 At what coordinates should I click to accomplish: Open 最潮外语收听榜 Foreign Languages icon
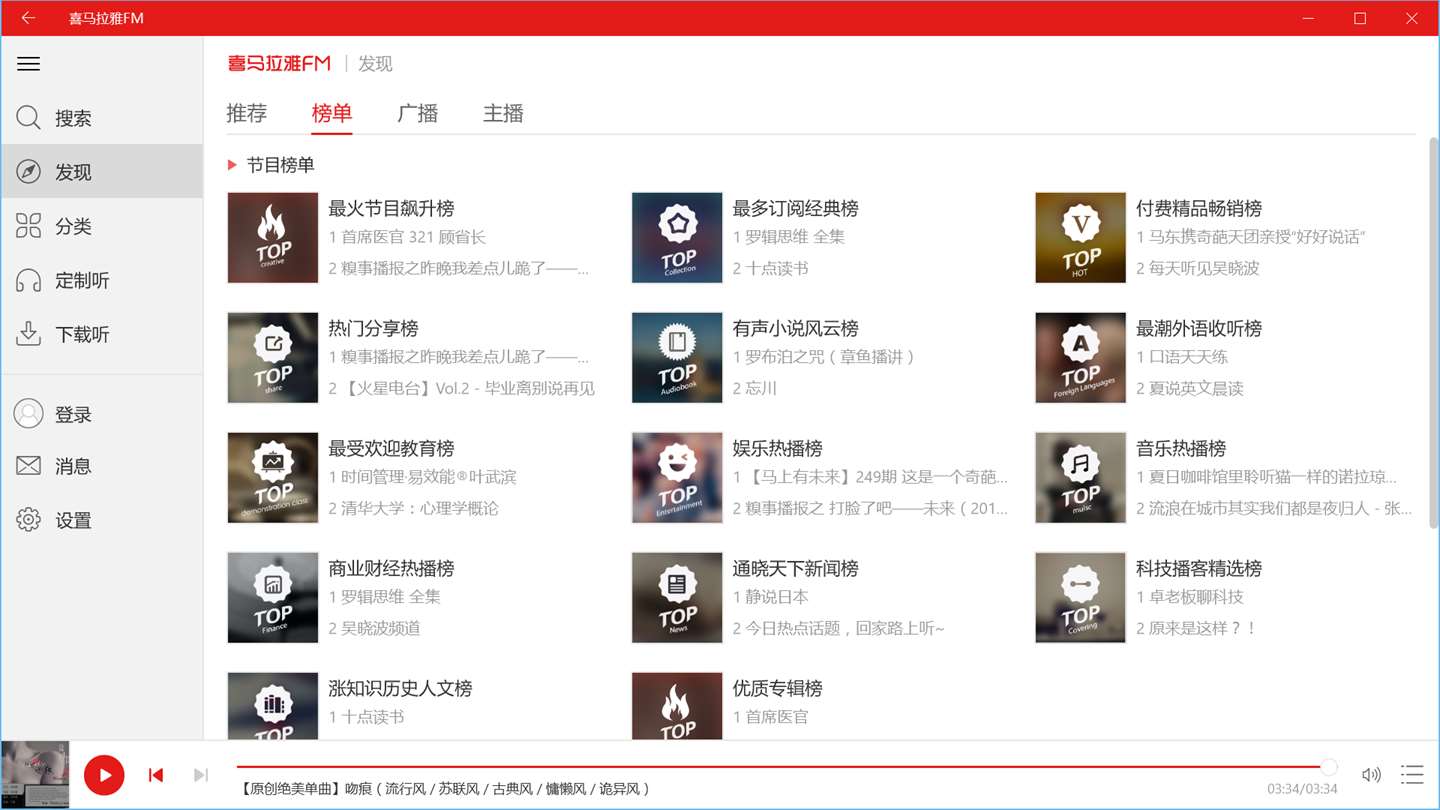pyautogui.click(x=1081, y=358)
